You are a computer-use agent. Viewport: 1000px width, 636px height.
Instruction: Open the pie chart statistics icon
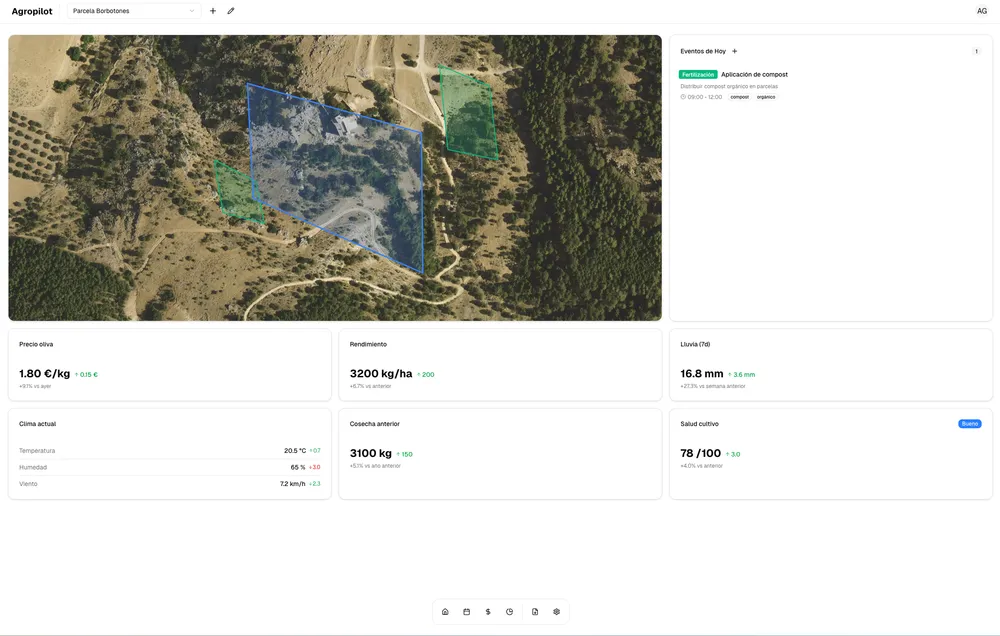(510, 611)
